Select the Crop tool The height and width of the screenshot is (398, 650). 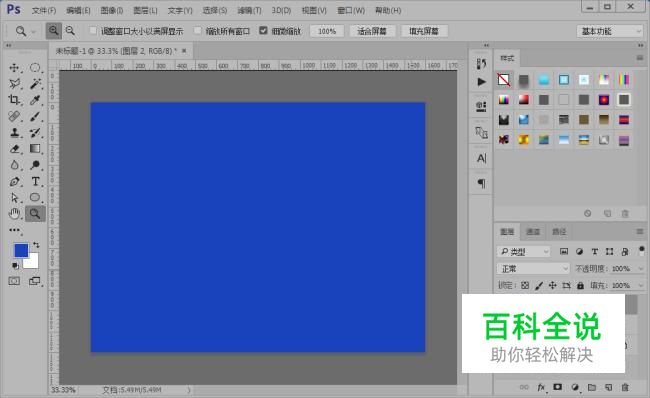15,100
